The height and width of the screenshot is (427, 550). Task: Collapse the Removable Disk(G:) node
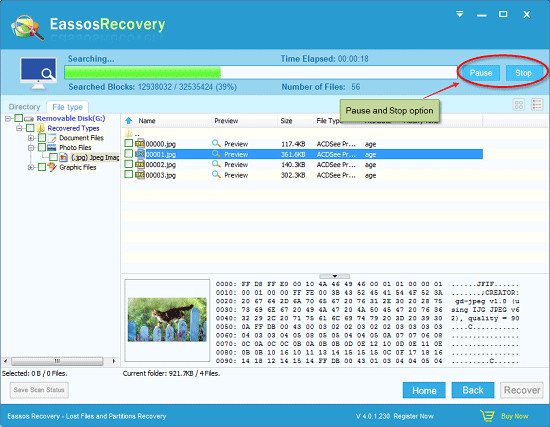click(8, 119)
